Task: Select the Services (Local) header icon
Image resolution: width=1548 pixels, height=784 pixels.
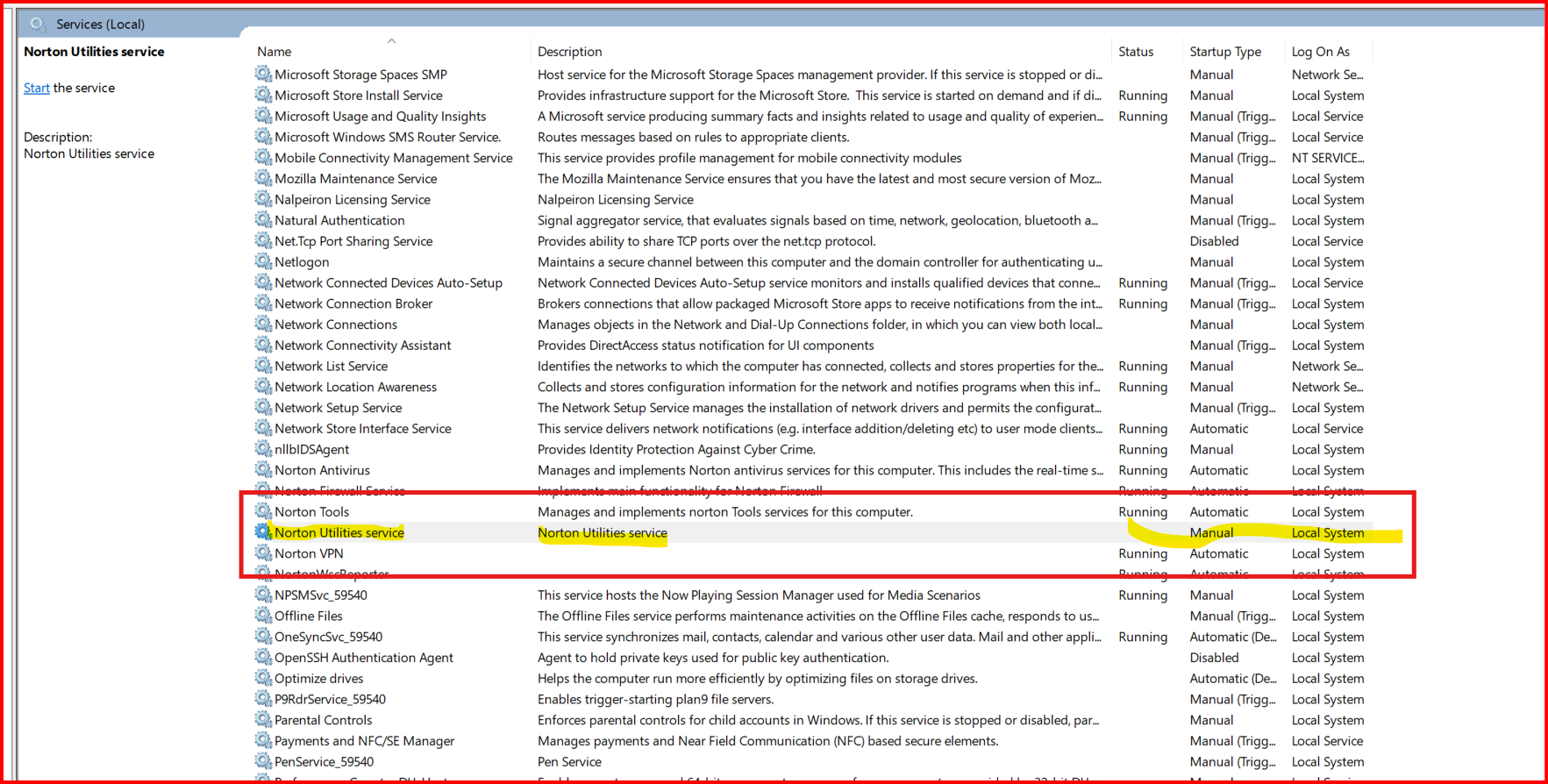Action: 38,24
